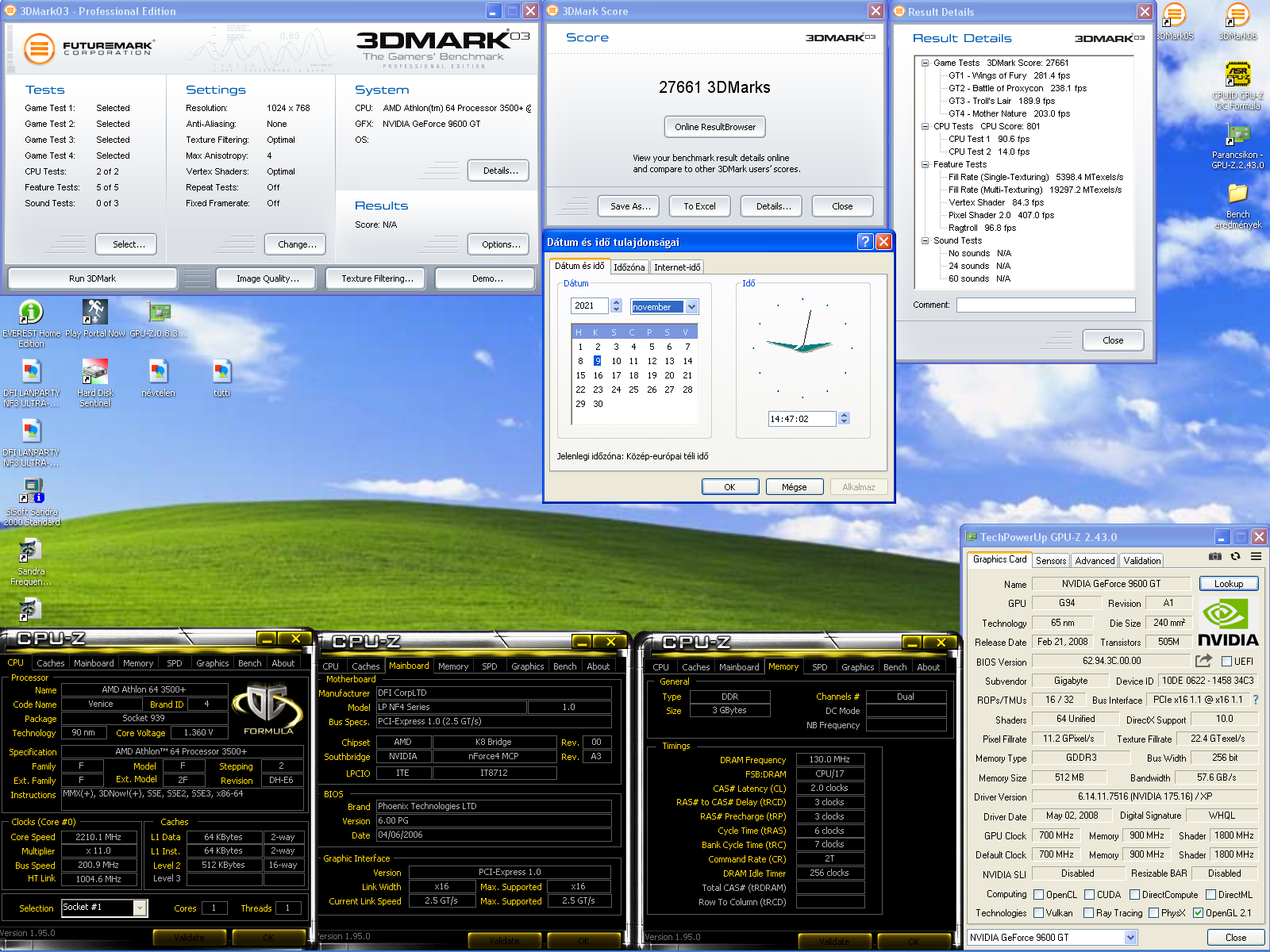1270x952 pixels.
Task: Click the Texture Filtering... button
Action: tap(377, 278)
